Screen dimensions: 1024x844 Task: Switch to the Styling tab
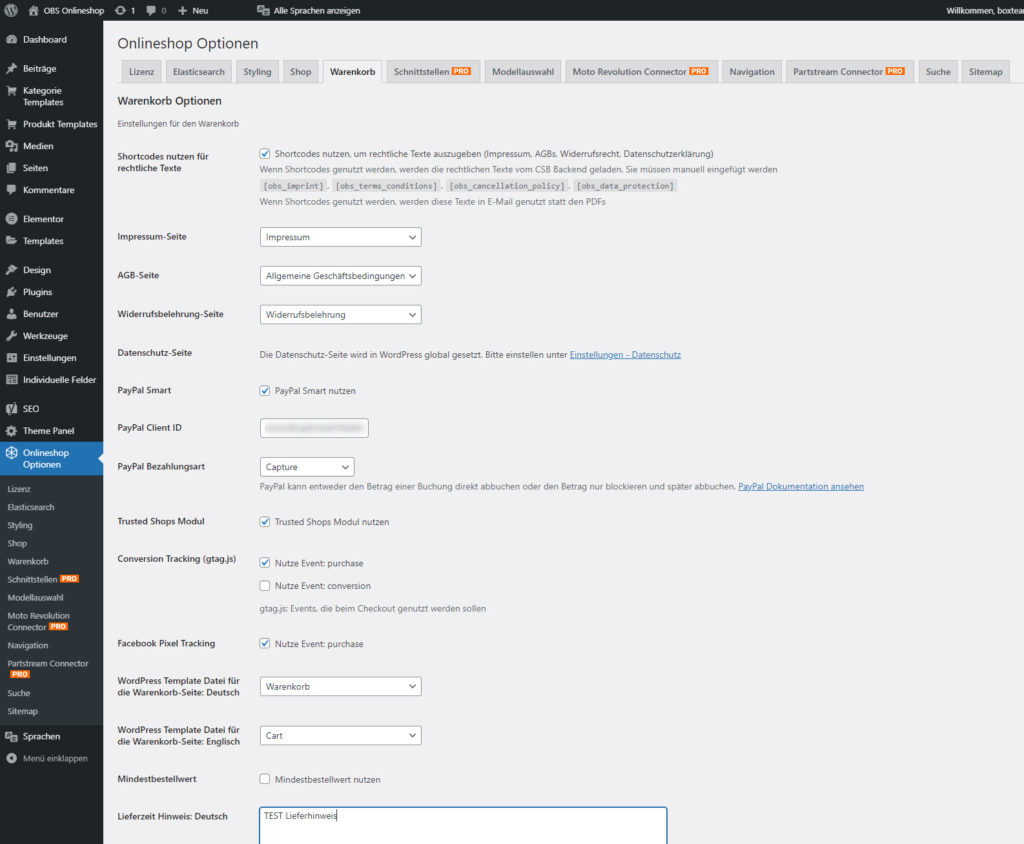coord(257,72)
